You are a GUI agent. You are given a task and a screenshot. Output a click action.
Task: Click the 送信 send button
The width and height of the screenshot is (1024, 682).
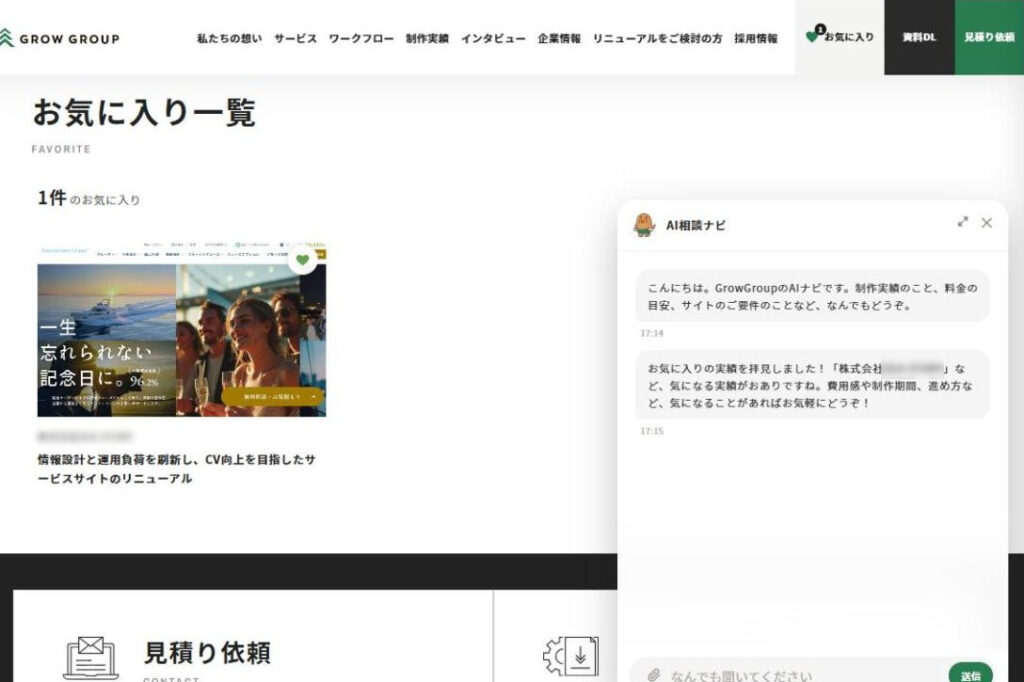point(970,674)
